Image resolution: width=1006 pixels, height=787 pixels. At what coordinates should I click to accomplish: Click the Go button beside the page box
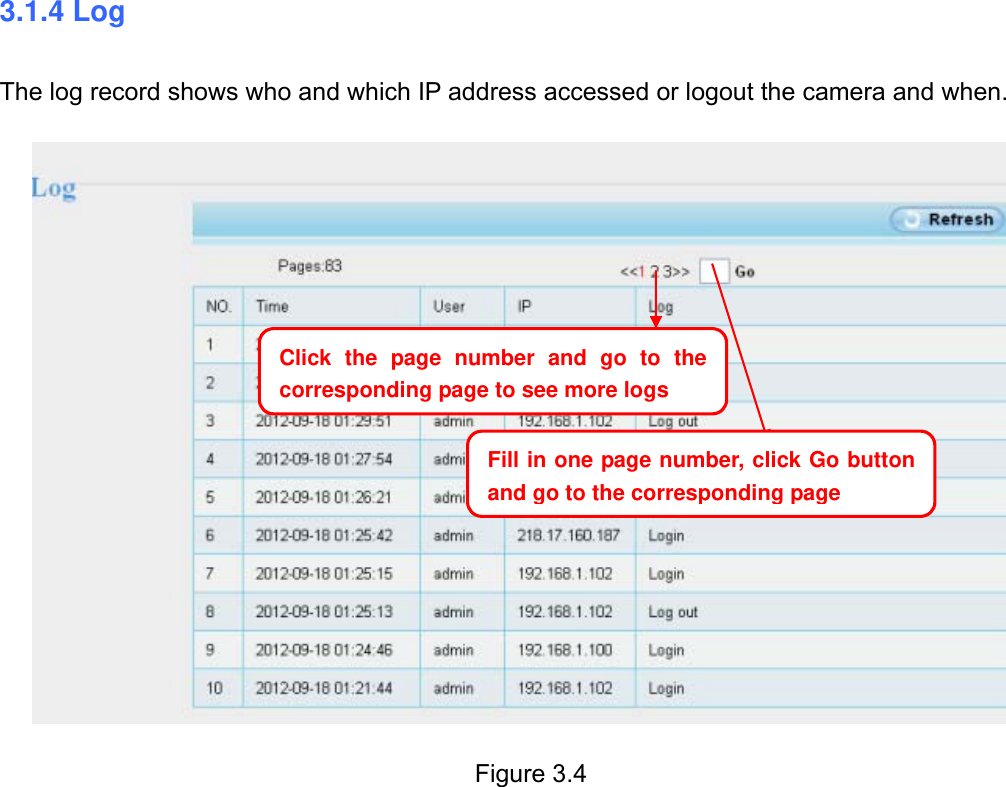click(744, 272)
